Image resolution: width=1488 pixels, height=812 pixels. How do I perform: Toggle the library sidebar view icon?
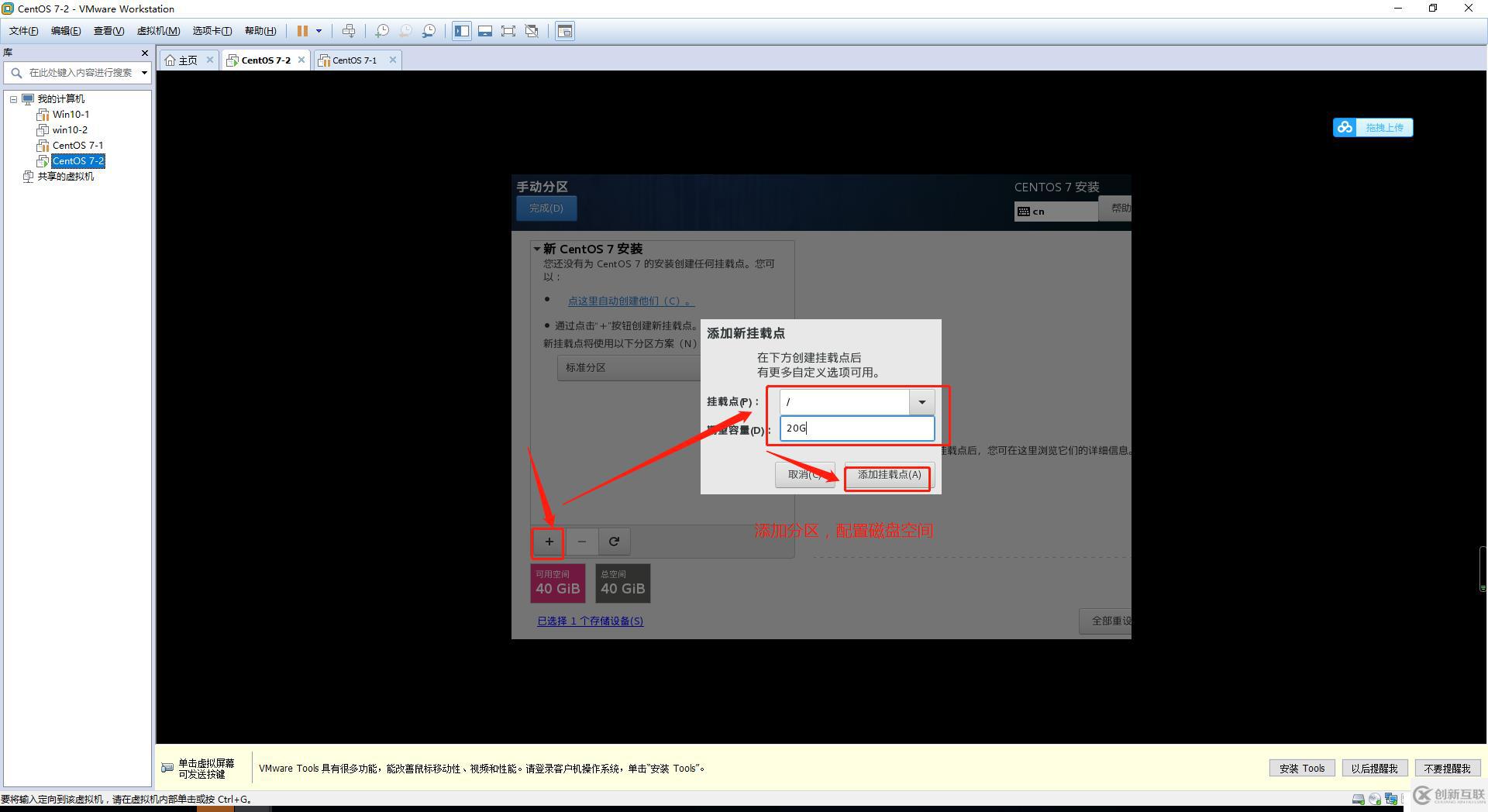(x=462, y=31)
